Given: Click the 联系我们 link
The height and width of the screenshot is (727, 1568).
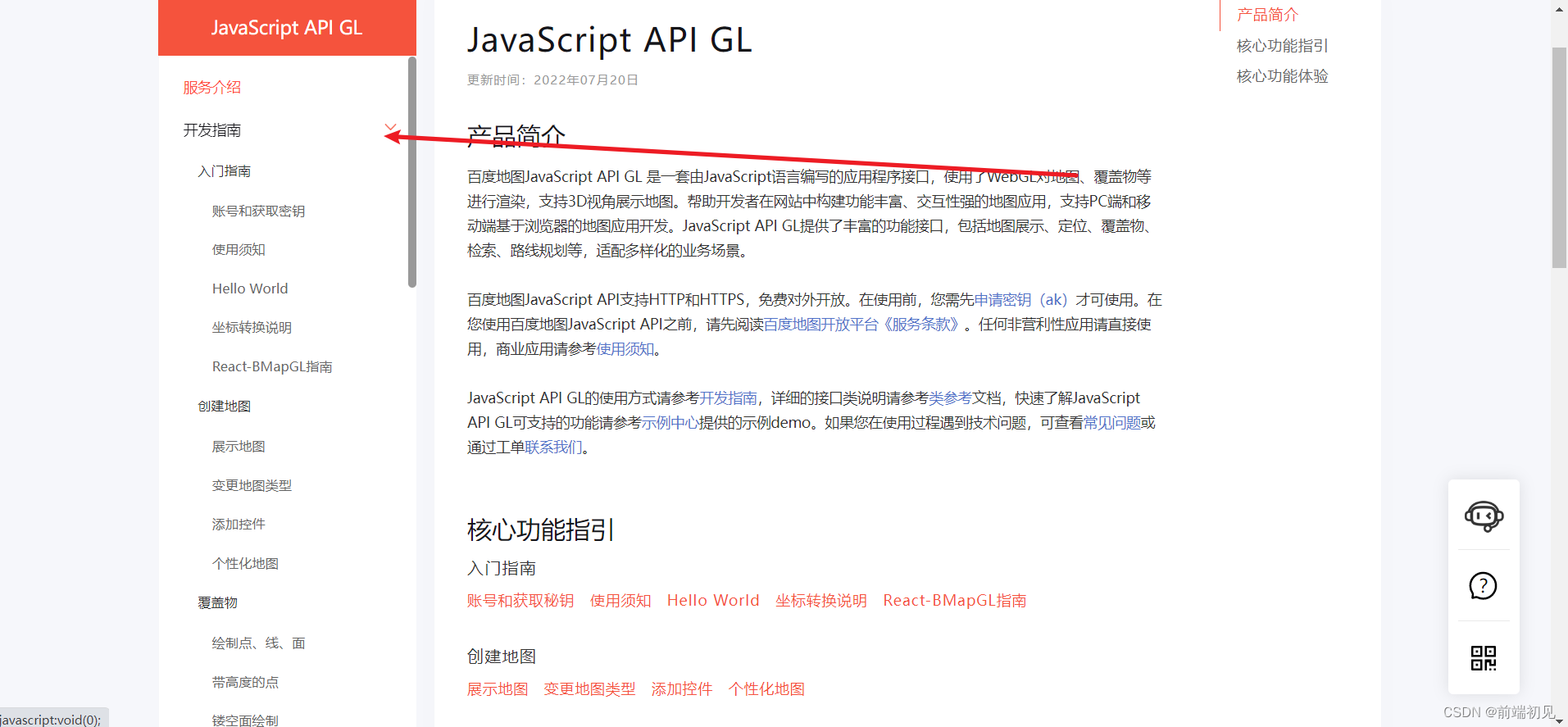Looking at the screenshot, I should pos(553,448).
